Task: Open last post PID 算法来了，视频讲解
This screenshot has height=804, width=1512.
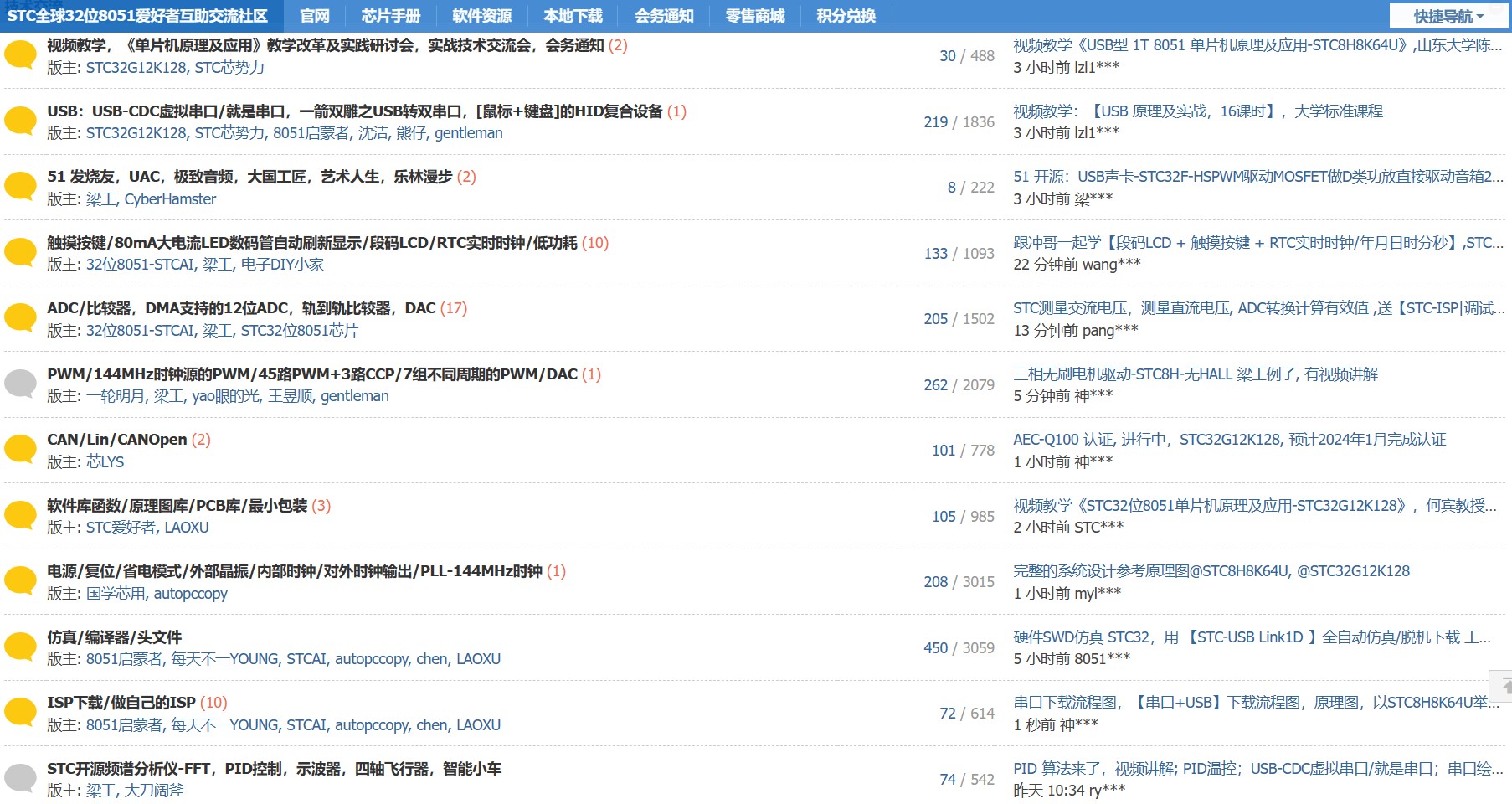Action: click(x=1258, y=769)
